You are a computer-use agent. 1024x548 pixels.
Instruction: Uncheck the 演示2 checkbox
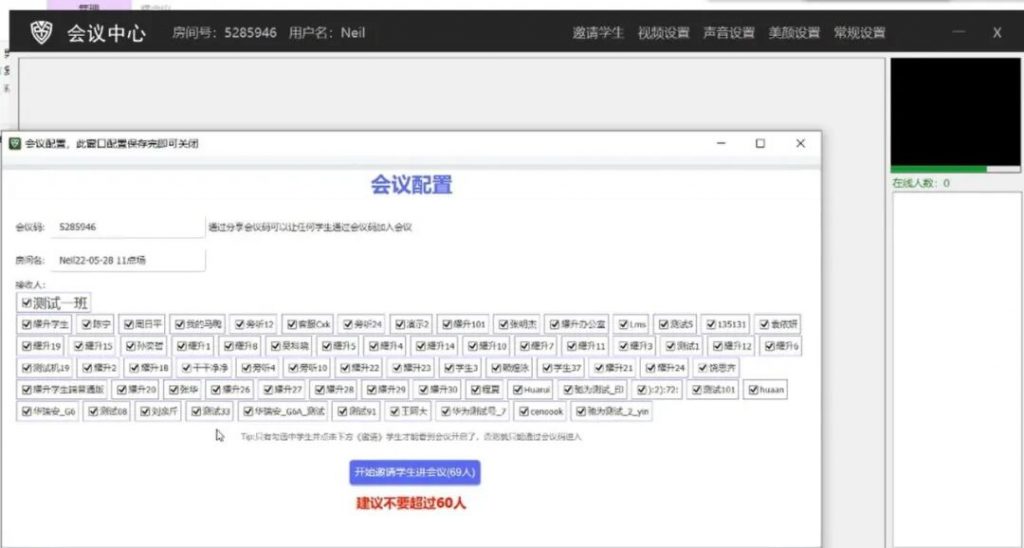tap(400, 324)
